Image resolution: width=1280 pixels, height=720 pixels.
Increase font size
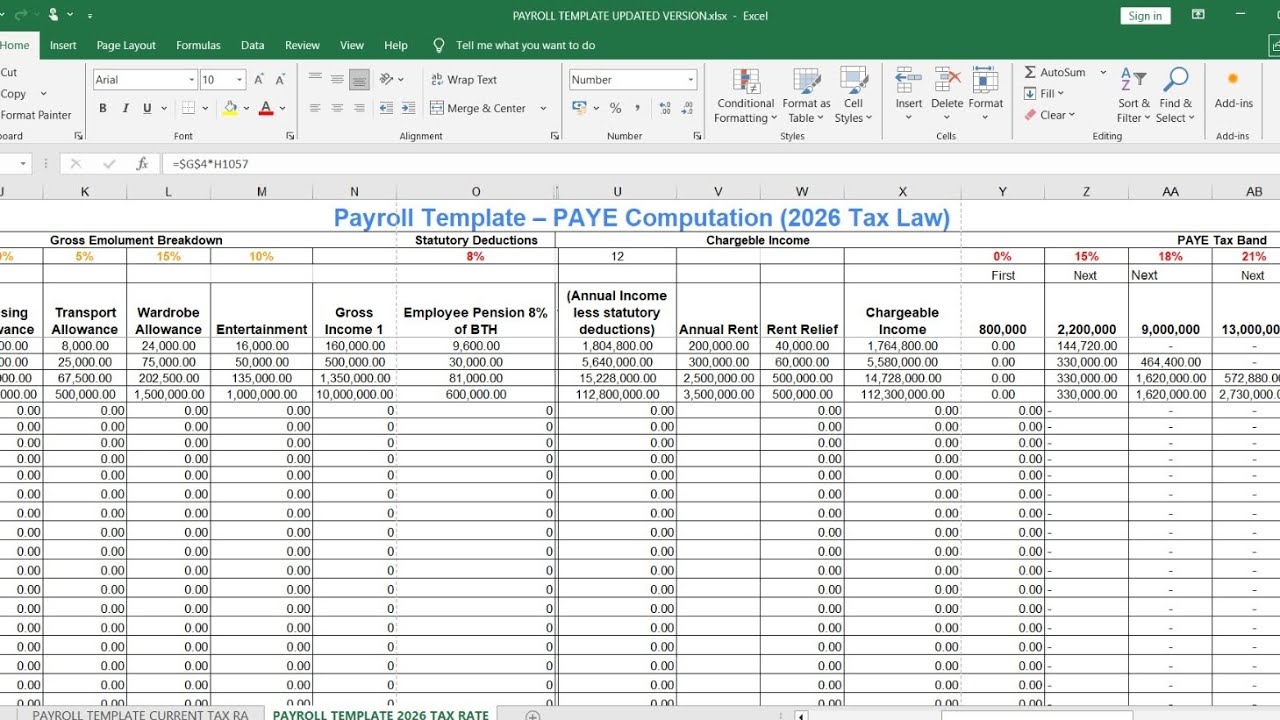[259, 79]
